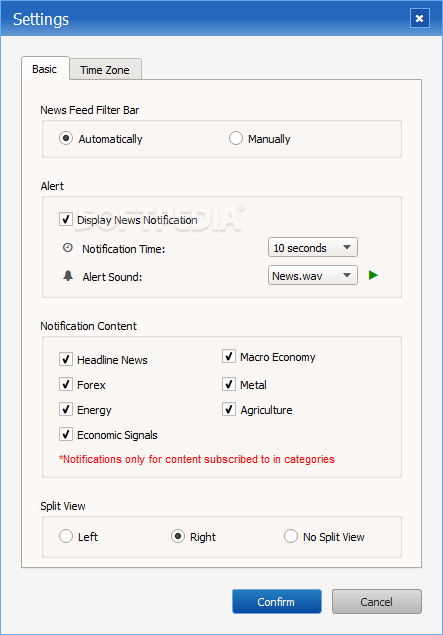Expand the Alert Sound News.wav dropdown
The image size is (443, 635).
(x=313, y=275)
